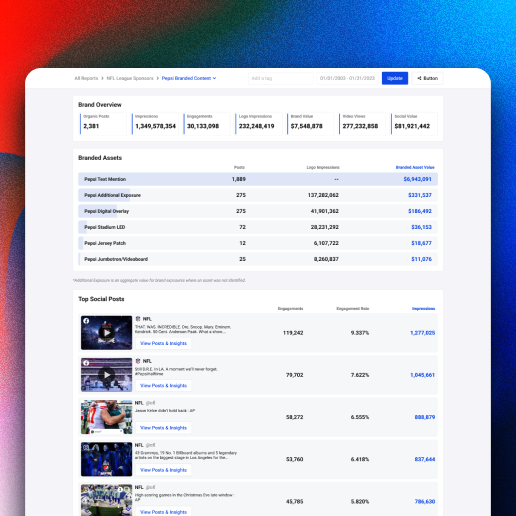Open the Jason Kelce post thumbnail

(107, 417)
